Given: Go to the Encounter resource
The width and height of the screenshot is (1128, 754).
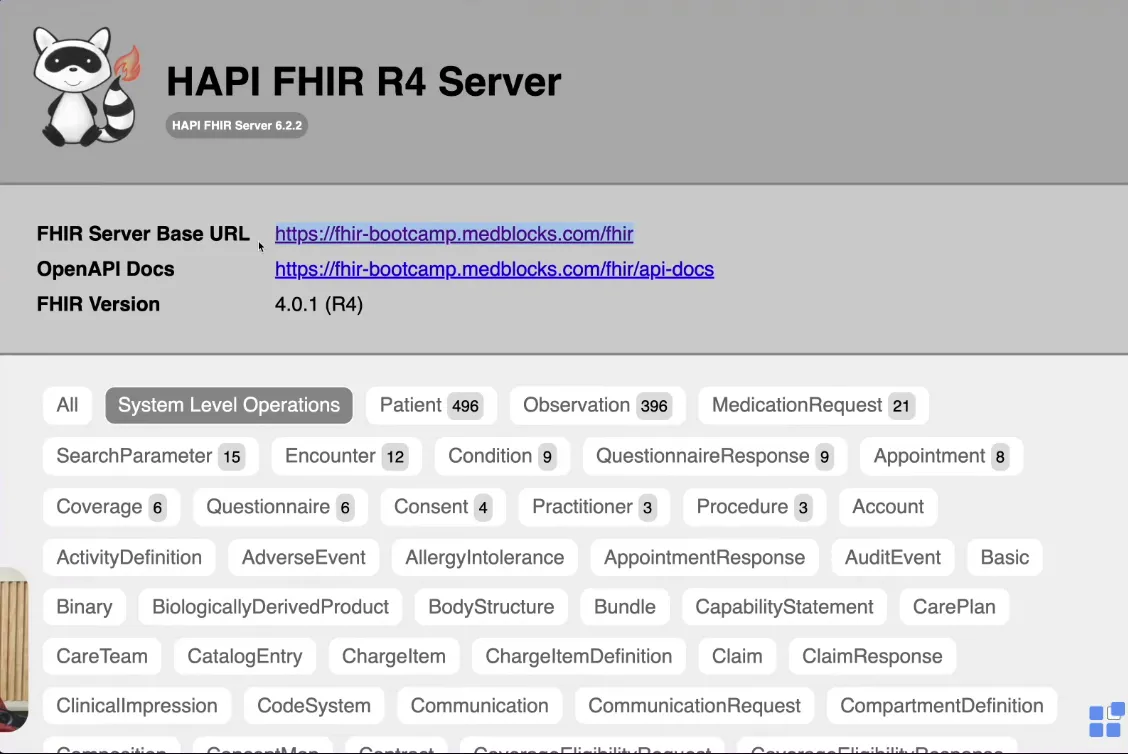Looking at the screenshot, I should tap(345, 456).
